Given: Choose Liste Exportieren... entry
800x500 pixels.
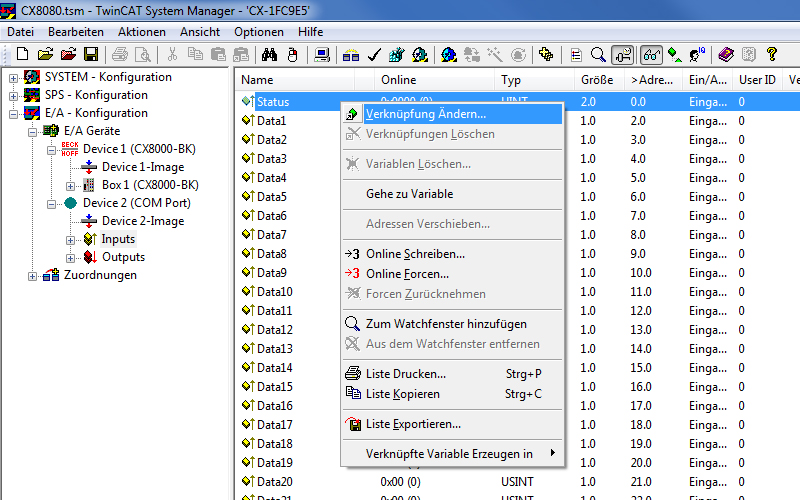Looking at the screenshot, I should 453,424.
